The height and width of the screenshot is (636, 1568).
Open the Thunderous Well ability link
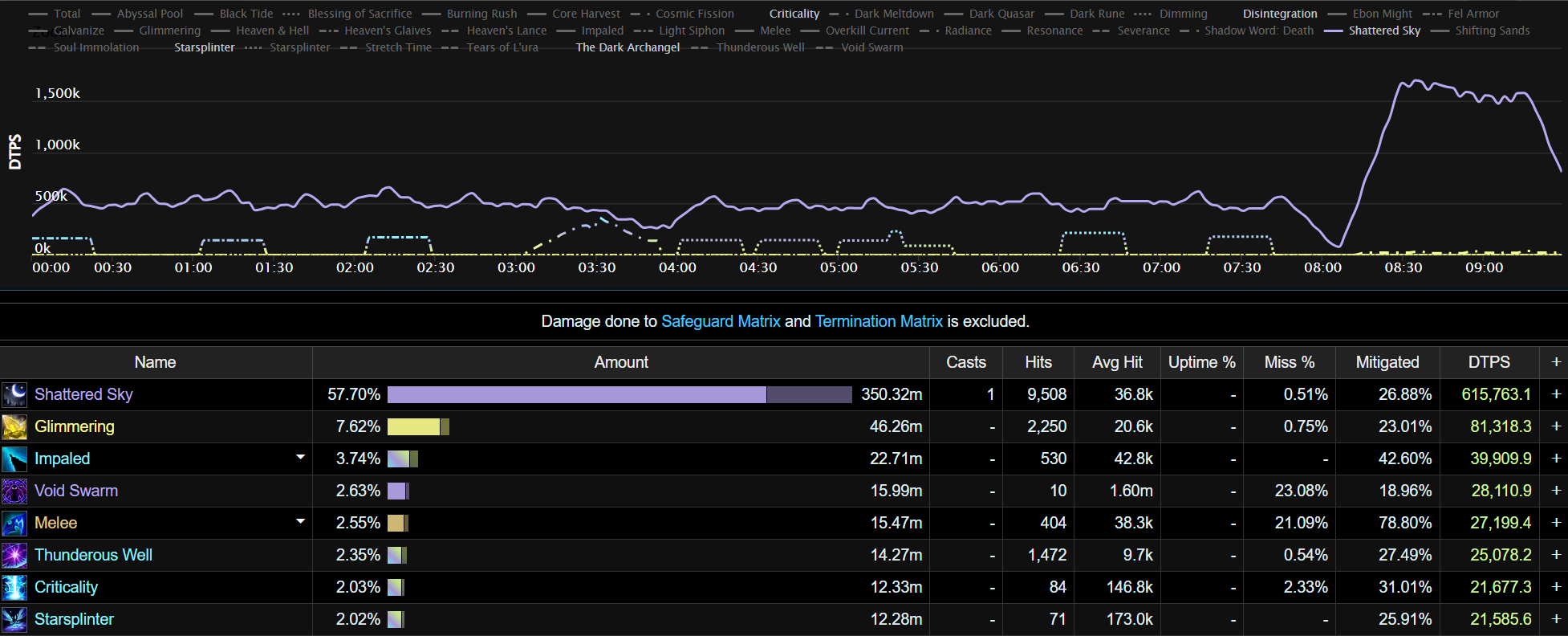[93, 555]
